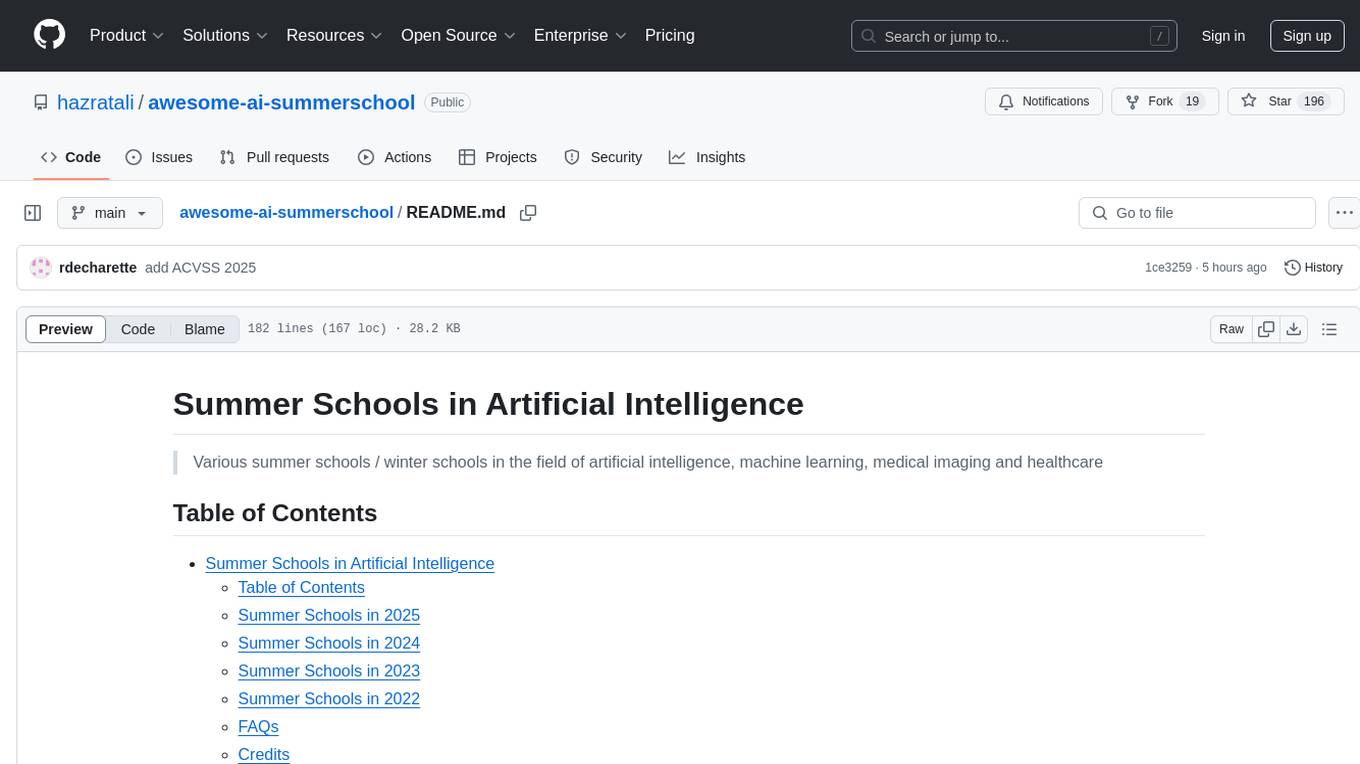This screenshot has height=764, width=1360.
Task: Open the main branch selector
Action: (109, 213)
